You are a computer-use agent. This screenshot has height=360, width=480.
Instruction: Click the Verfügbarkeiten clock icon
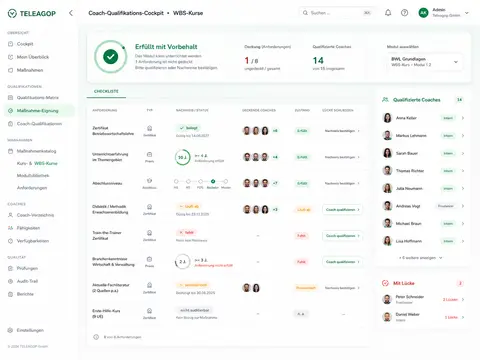[10, 241]
